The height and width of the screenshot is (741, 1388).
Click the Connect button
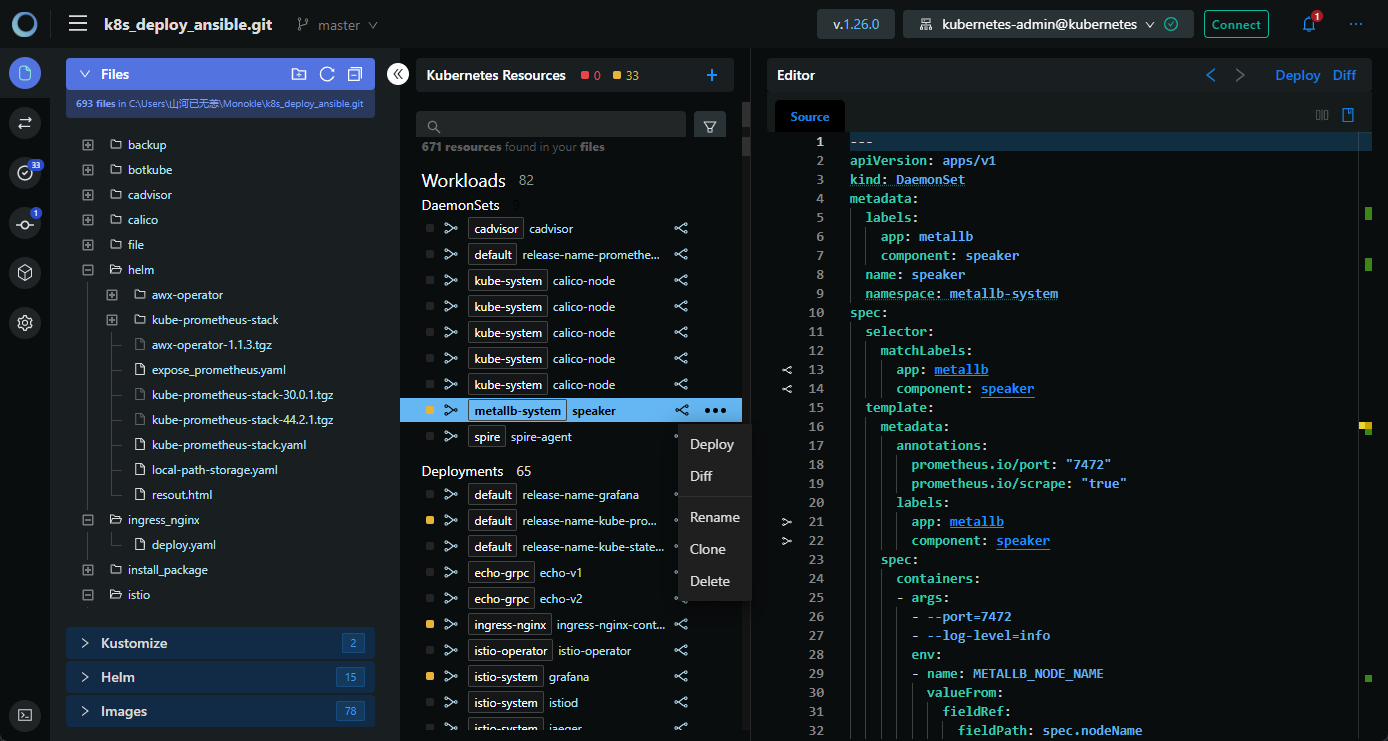(1236, 24)
